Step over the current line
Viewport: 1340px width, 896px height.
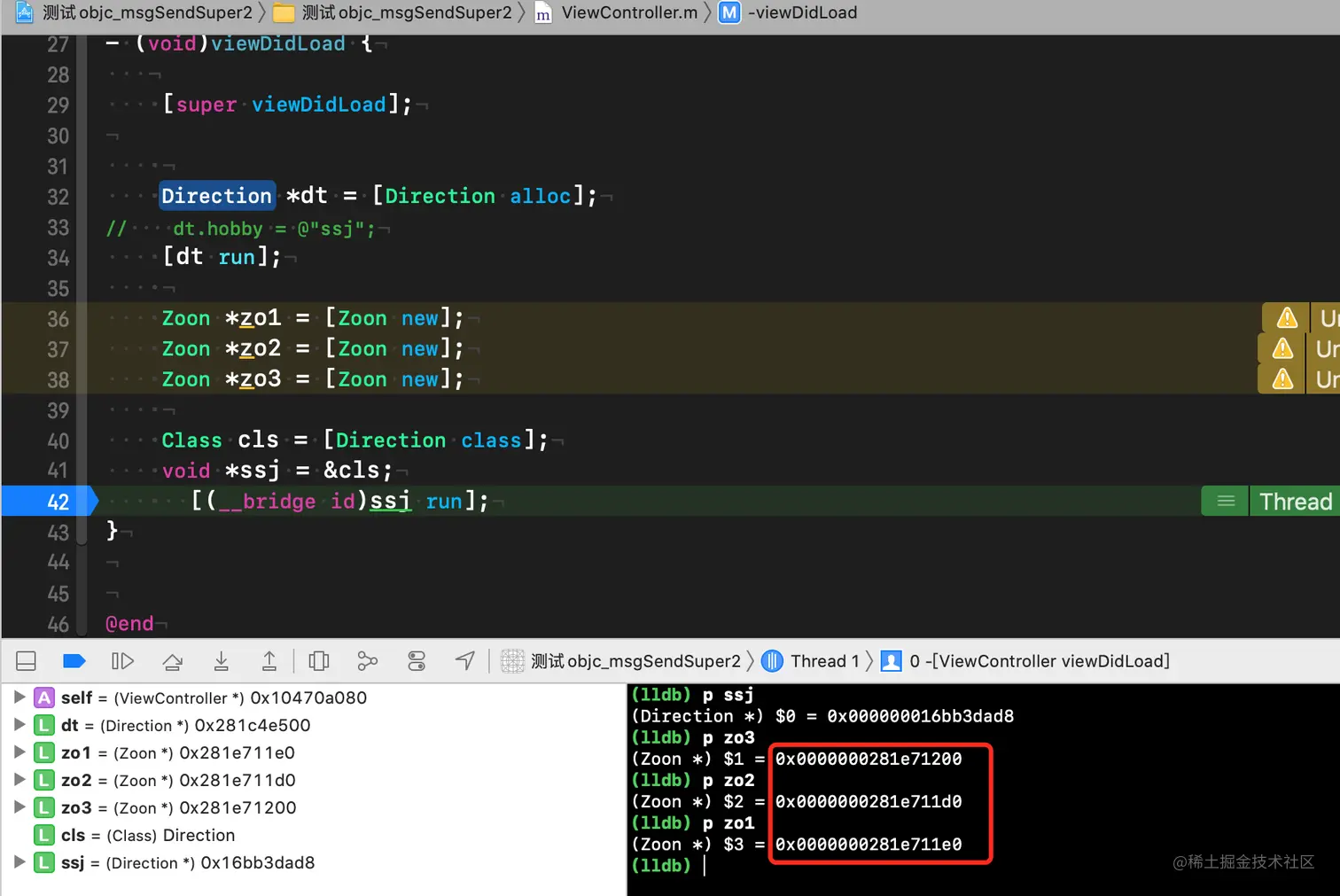click(173, 661)
